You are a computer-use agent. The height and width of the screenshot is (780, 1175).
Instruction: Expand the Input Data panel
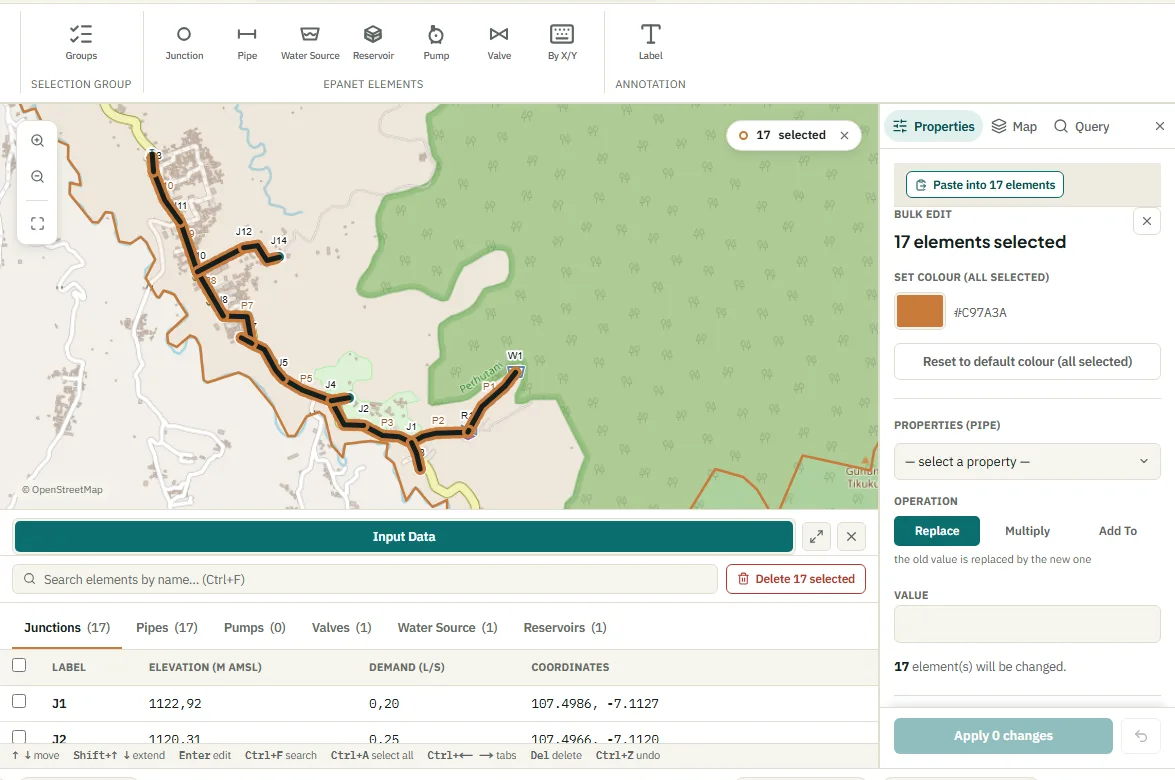[816, 536]
